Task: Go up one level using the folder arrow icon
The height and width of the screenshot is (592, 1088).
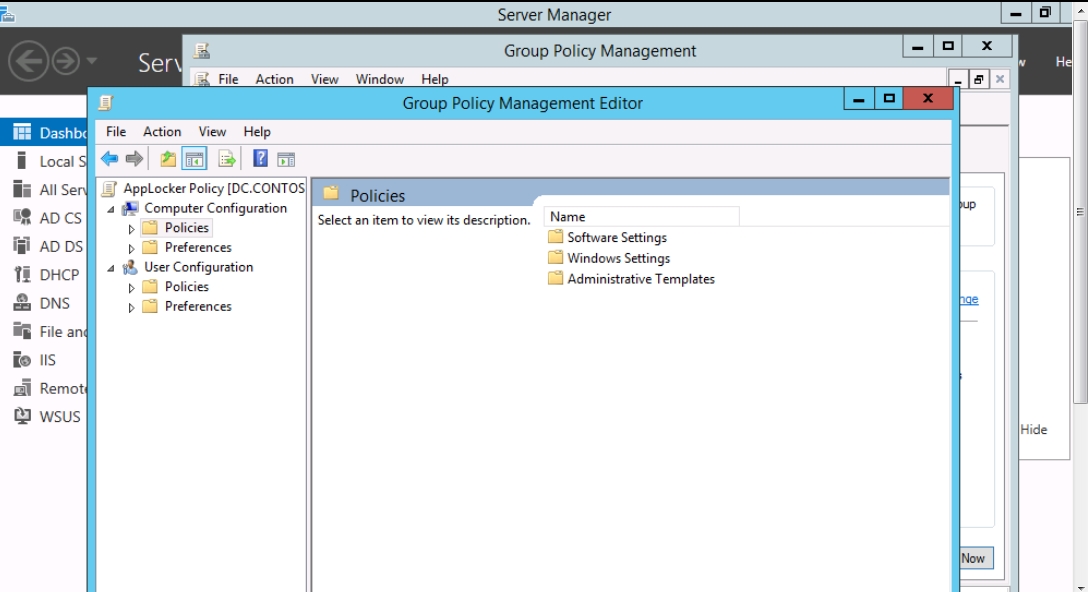Action: pos(168,159)
